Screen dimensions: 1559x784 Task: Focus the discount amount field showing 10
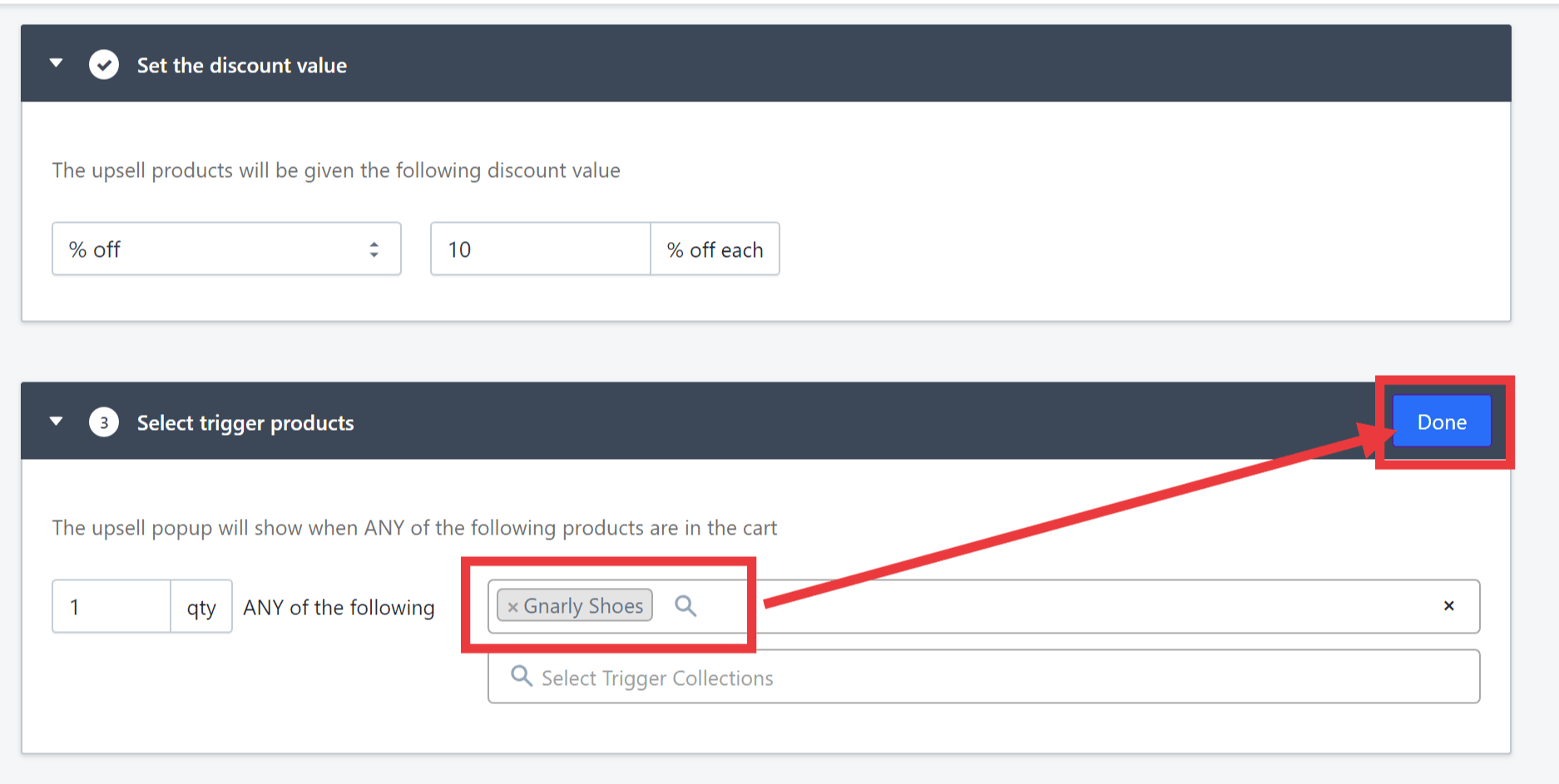coord(540,249)
